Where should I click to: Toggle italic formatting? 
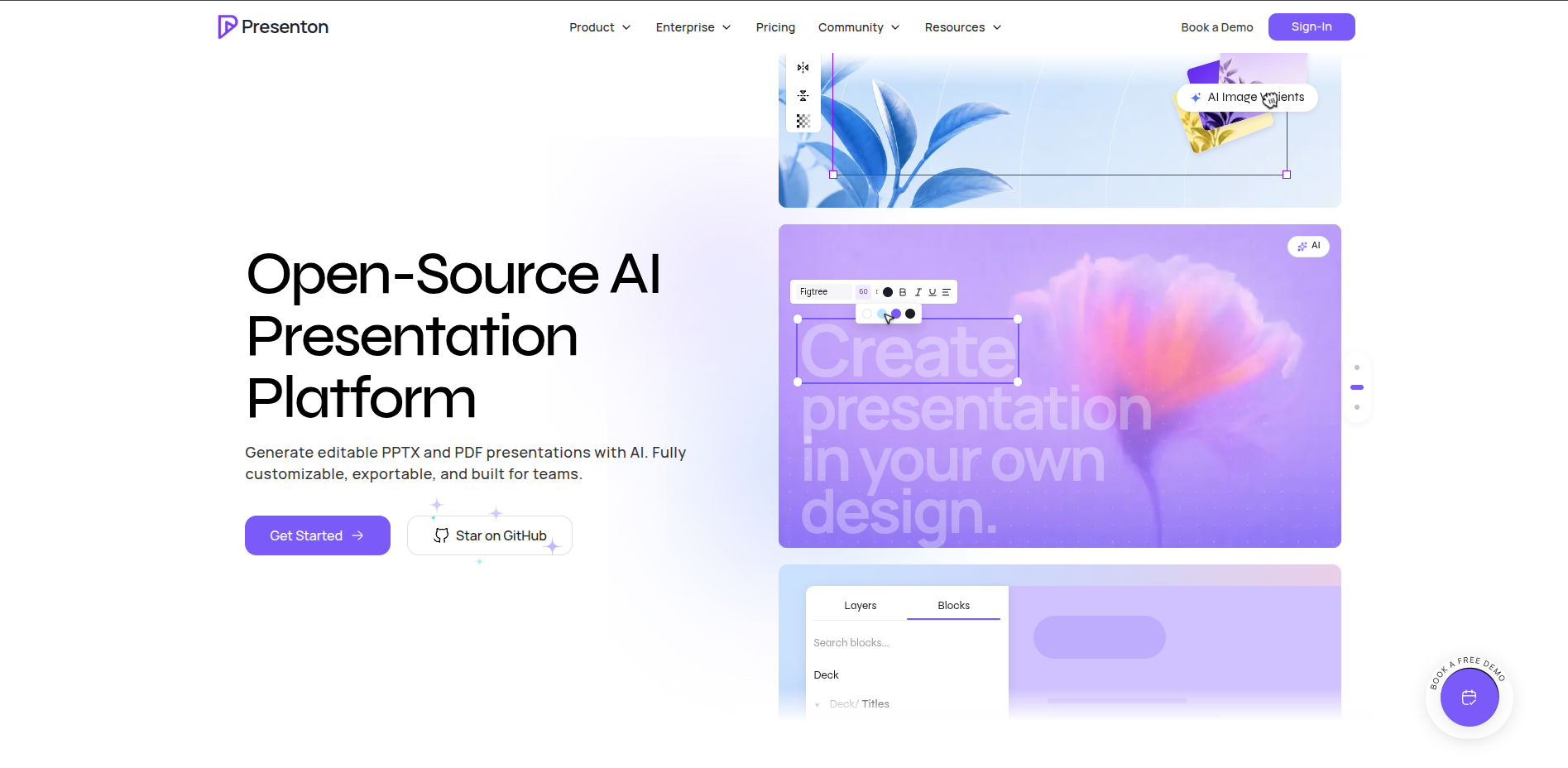(918, 292)
